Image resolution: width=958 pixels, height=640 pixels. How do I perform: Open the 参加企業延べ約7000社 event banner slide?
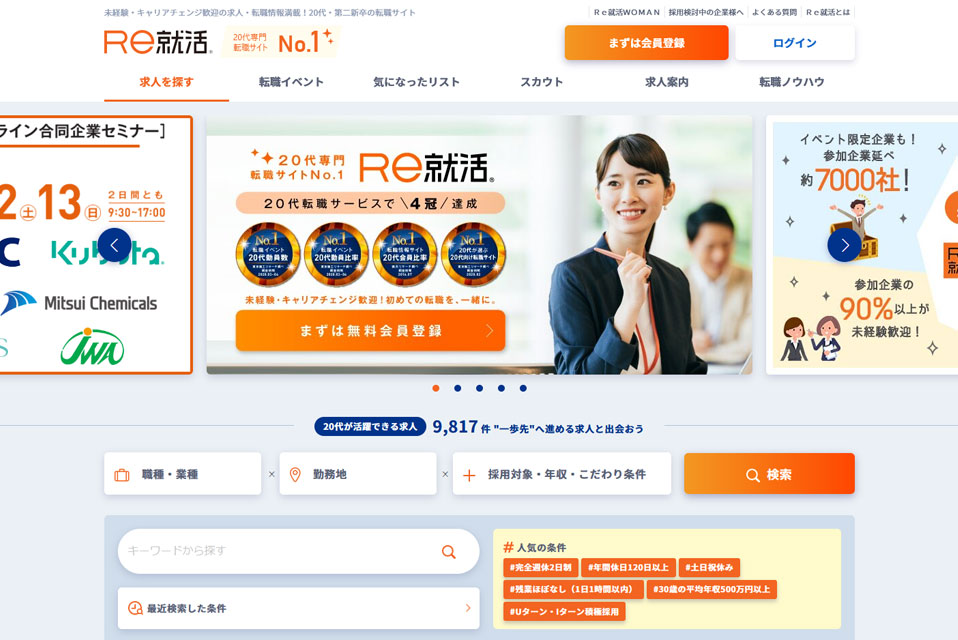(862, 245)
